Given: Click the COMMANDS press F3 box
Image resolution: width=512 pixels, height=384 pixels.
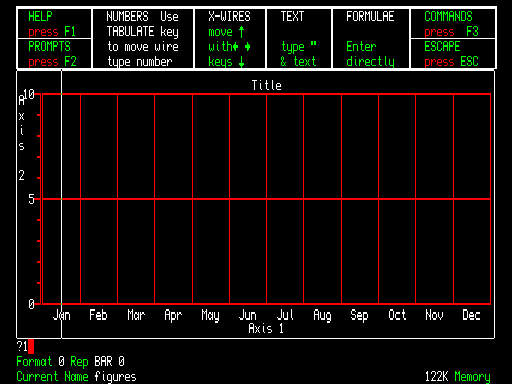Looking at the screenshot, I should (453, 23).
